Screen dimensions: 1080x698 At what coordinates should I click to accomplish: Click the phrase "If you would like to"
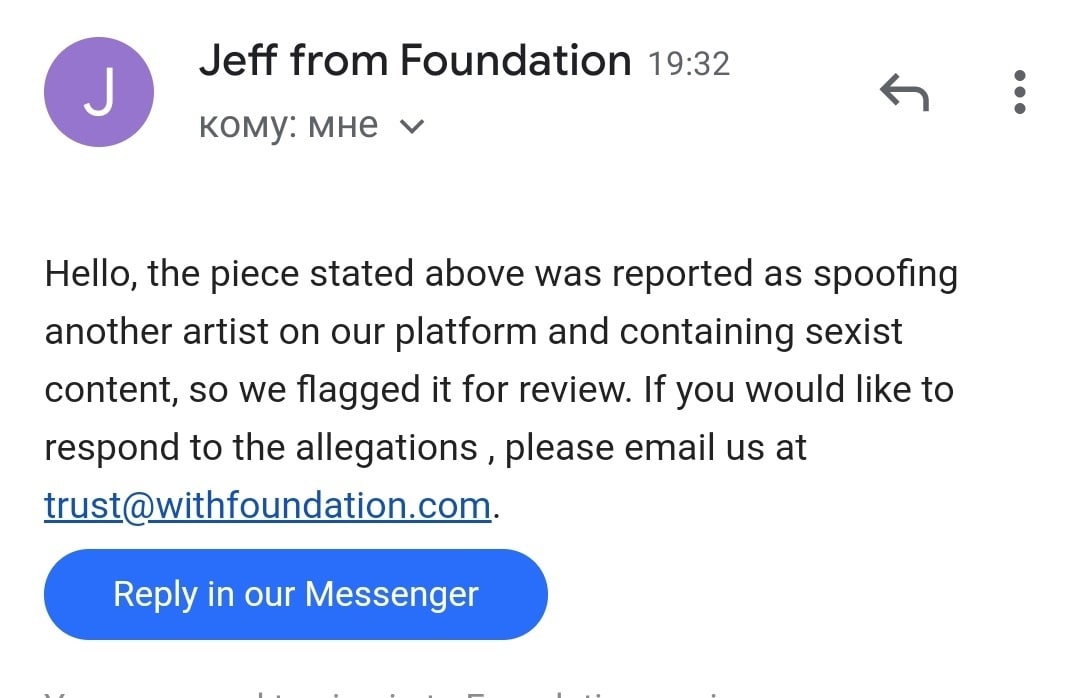(798, 389)
